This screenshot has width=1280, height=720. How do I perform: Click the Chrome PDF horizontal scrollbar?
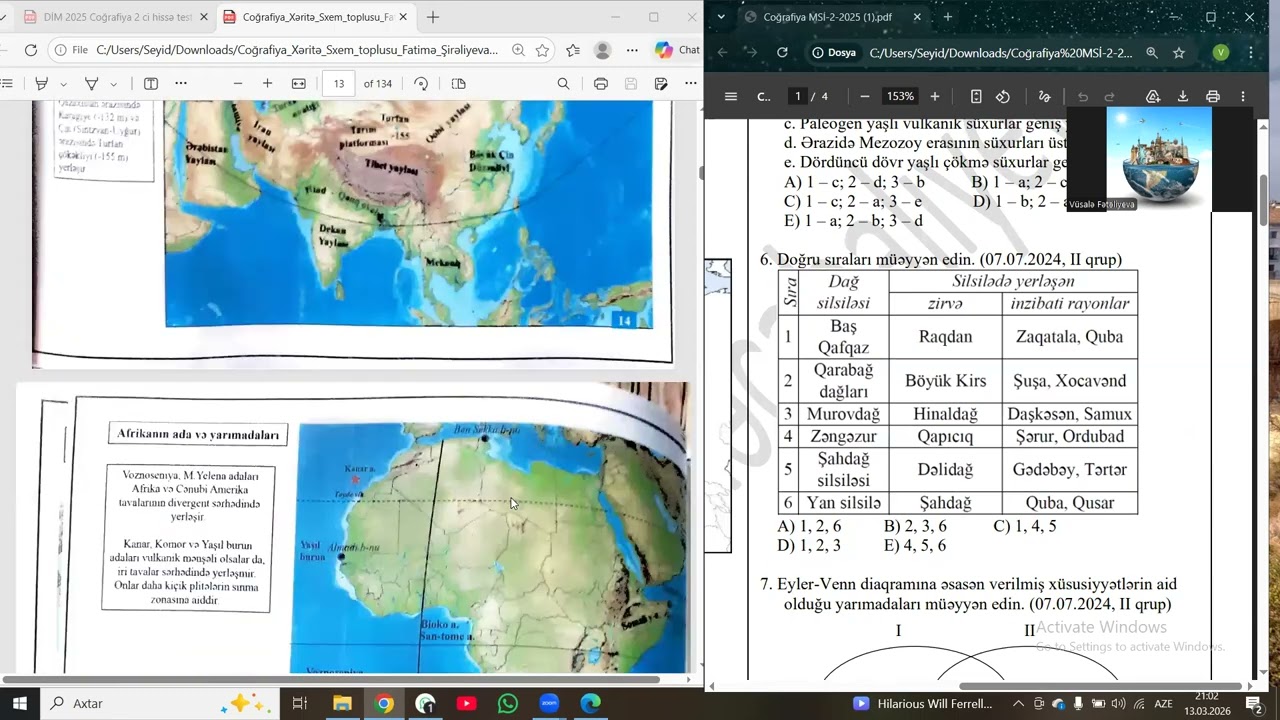1100,686
